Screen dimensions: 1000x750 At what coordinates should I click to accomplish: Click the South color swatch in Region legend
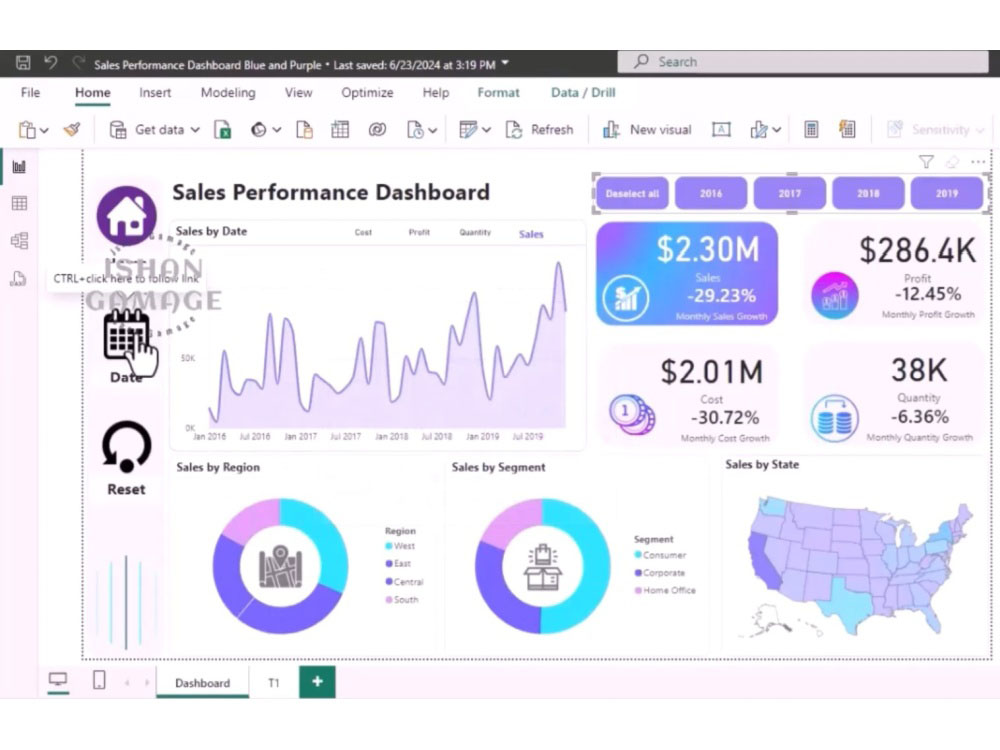[388, 599]
